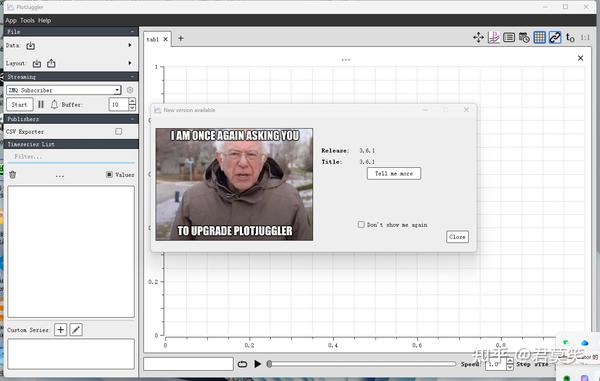The width and height of the screenshot is (600, 381).
Task: Expand the Layout recent files arrow
Action: pos(130,63)
